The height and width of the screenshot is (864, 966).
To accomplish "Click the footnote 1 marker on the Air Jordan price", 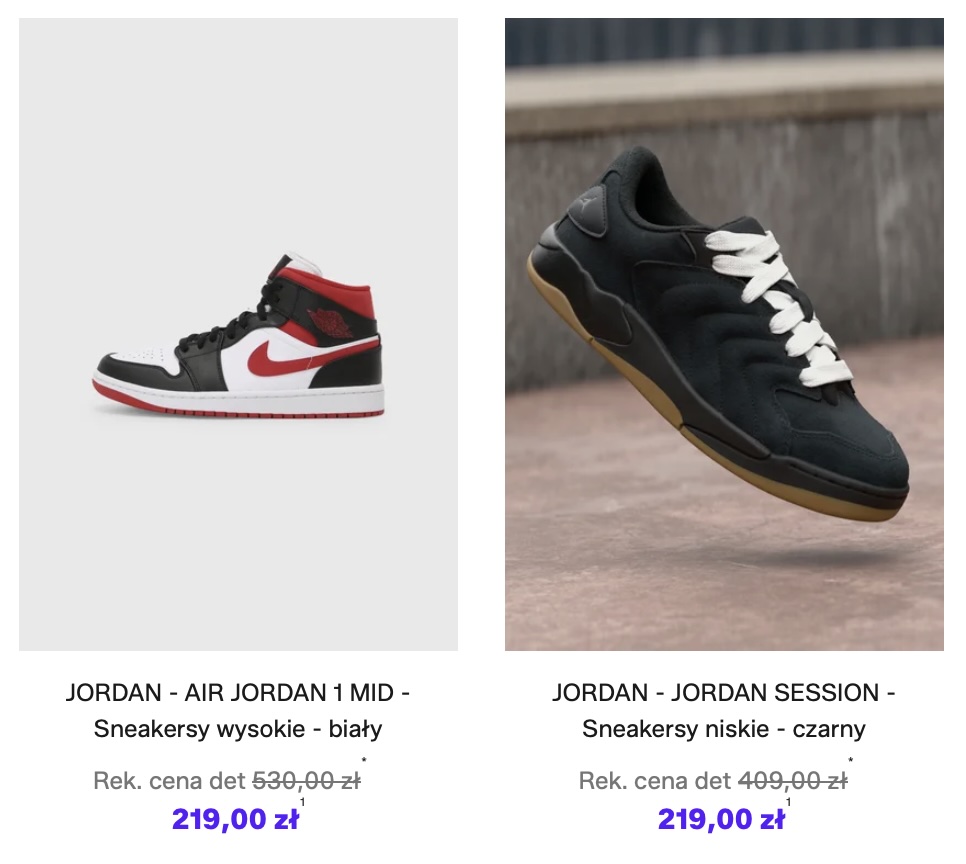I will point(302,802).
